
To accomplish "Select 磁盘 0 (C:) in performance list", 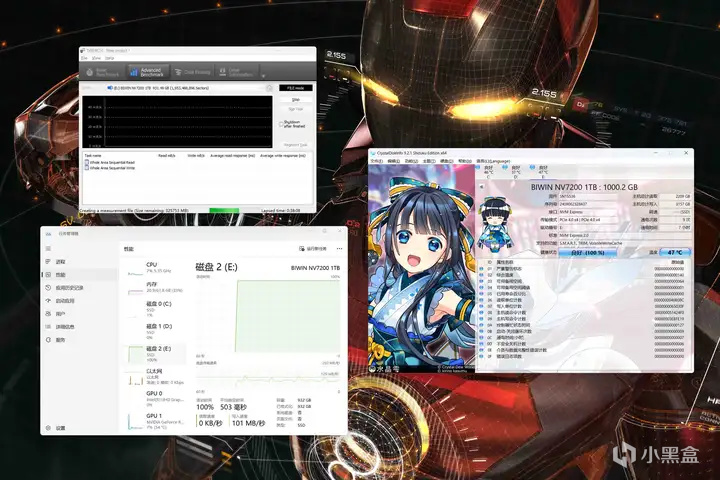I will (x=154, y=309).
